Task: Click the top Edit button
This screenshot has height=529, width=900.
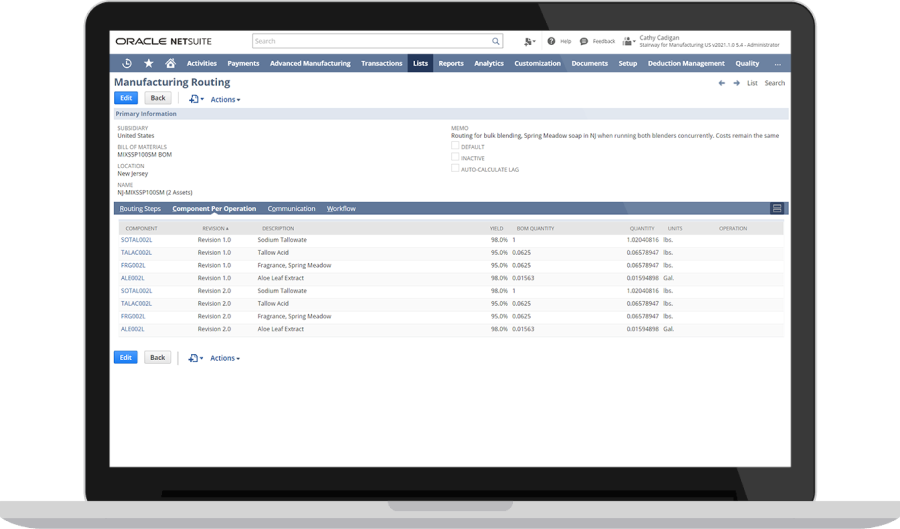Action: [x=126, y=98]
